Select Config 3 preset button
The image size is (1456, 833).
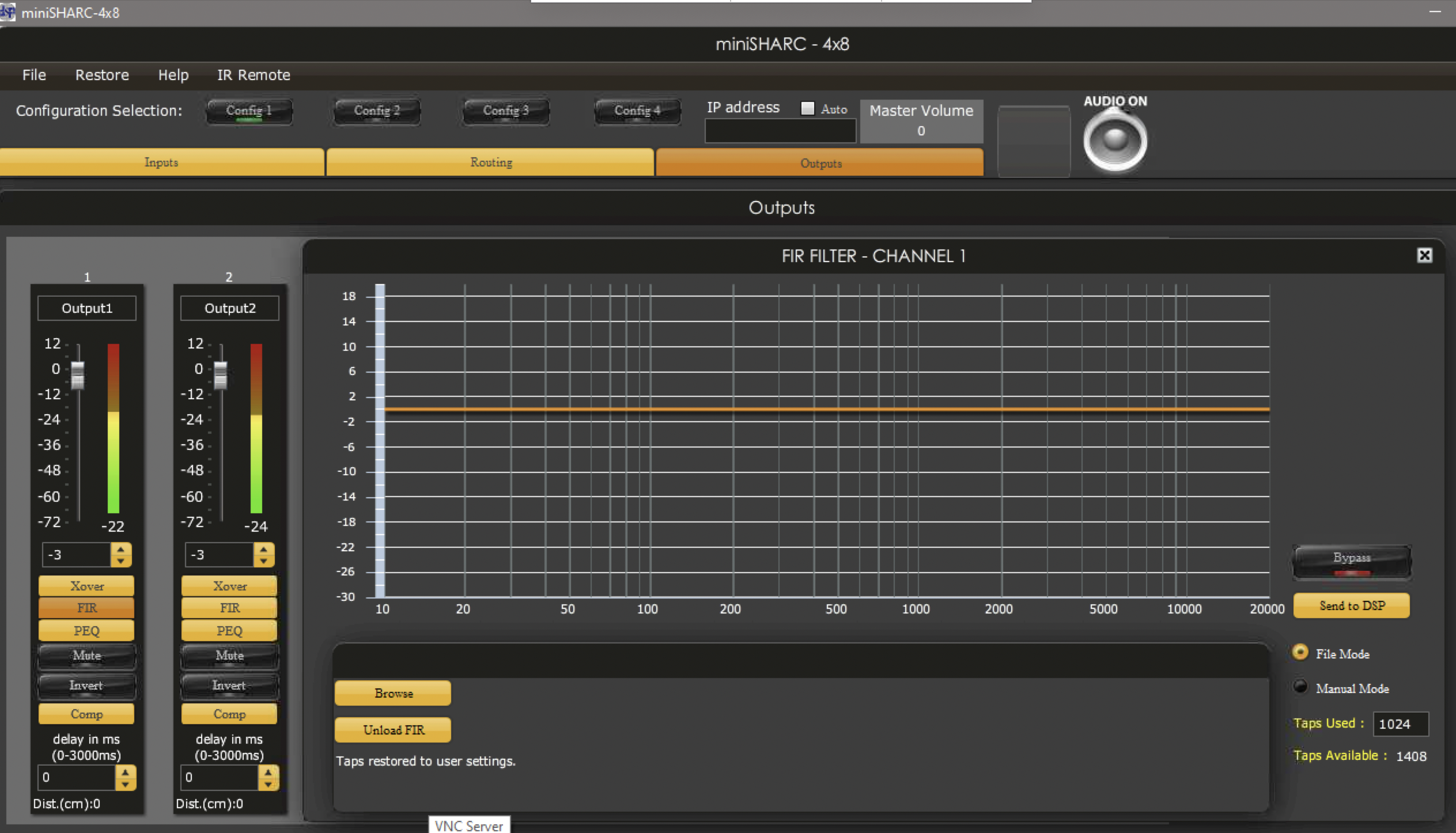(x=505, y=111)
